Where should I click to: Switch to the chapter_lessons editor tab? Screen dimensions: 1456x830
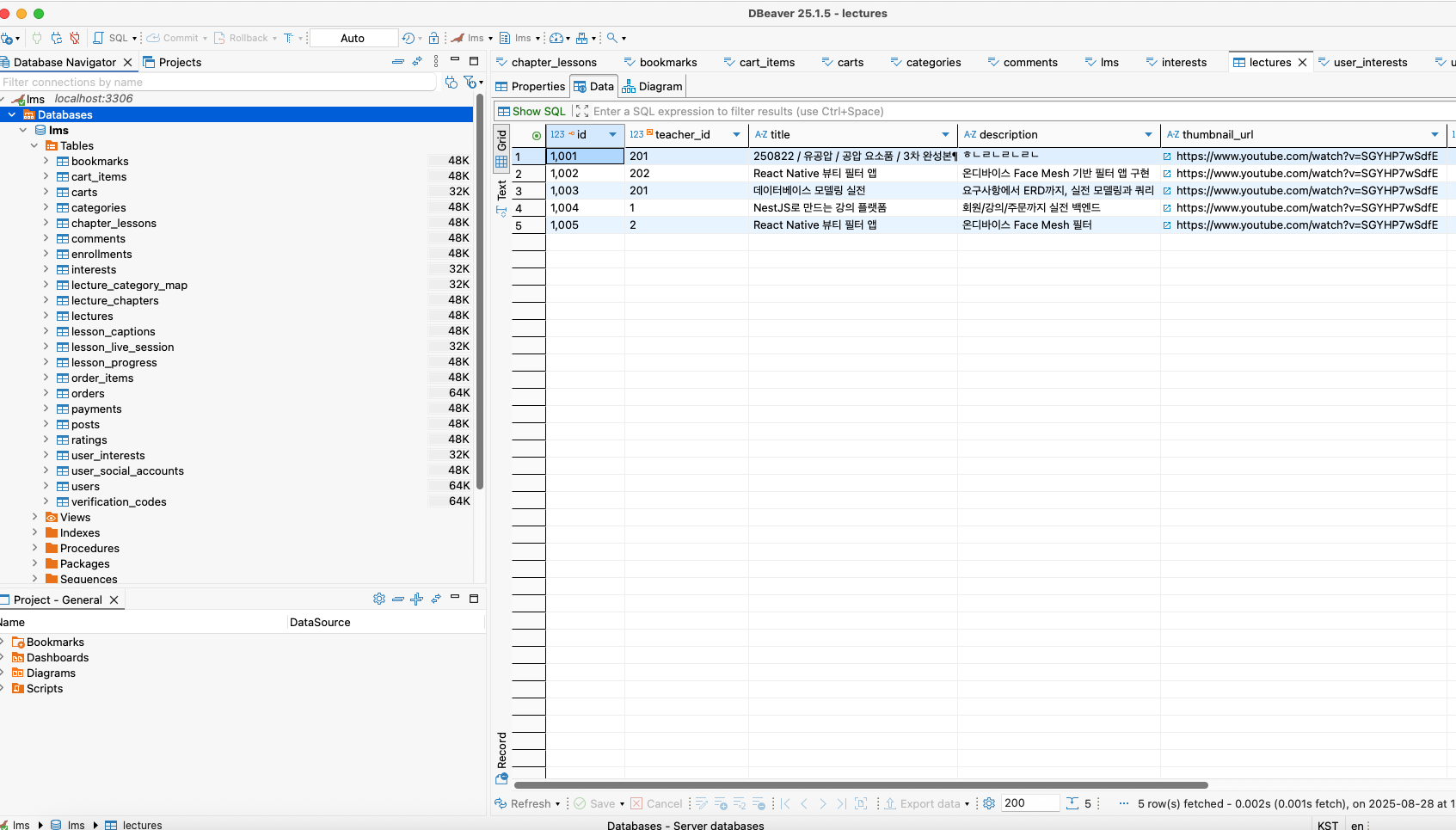point(546,62)
